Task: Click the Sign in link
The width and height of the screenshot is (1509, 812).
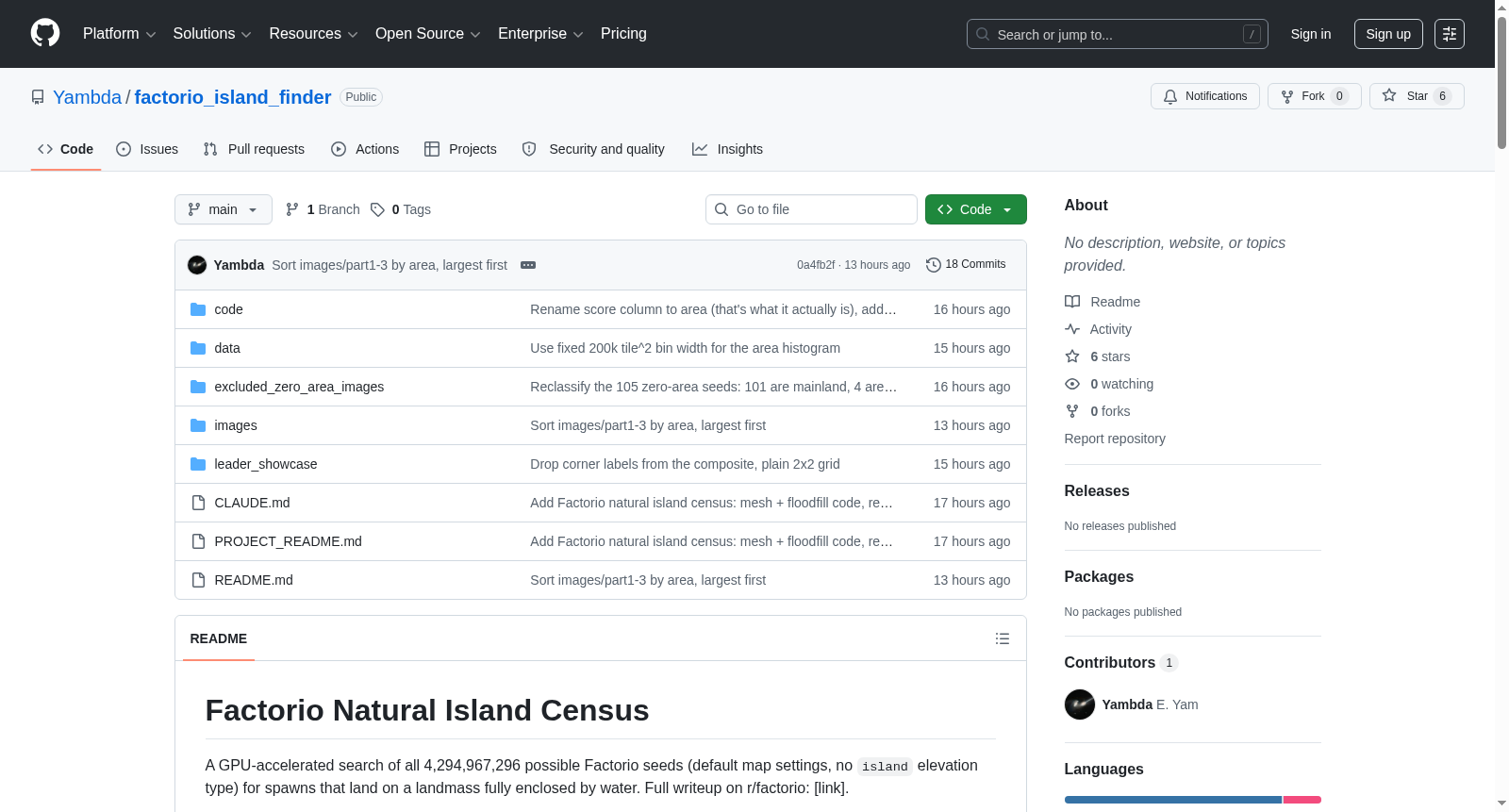Action: coord(1311,34)
